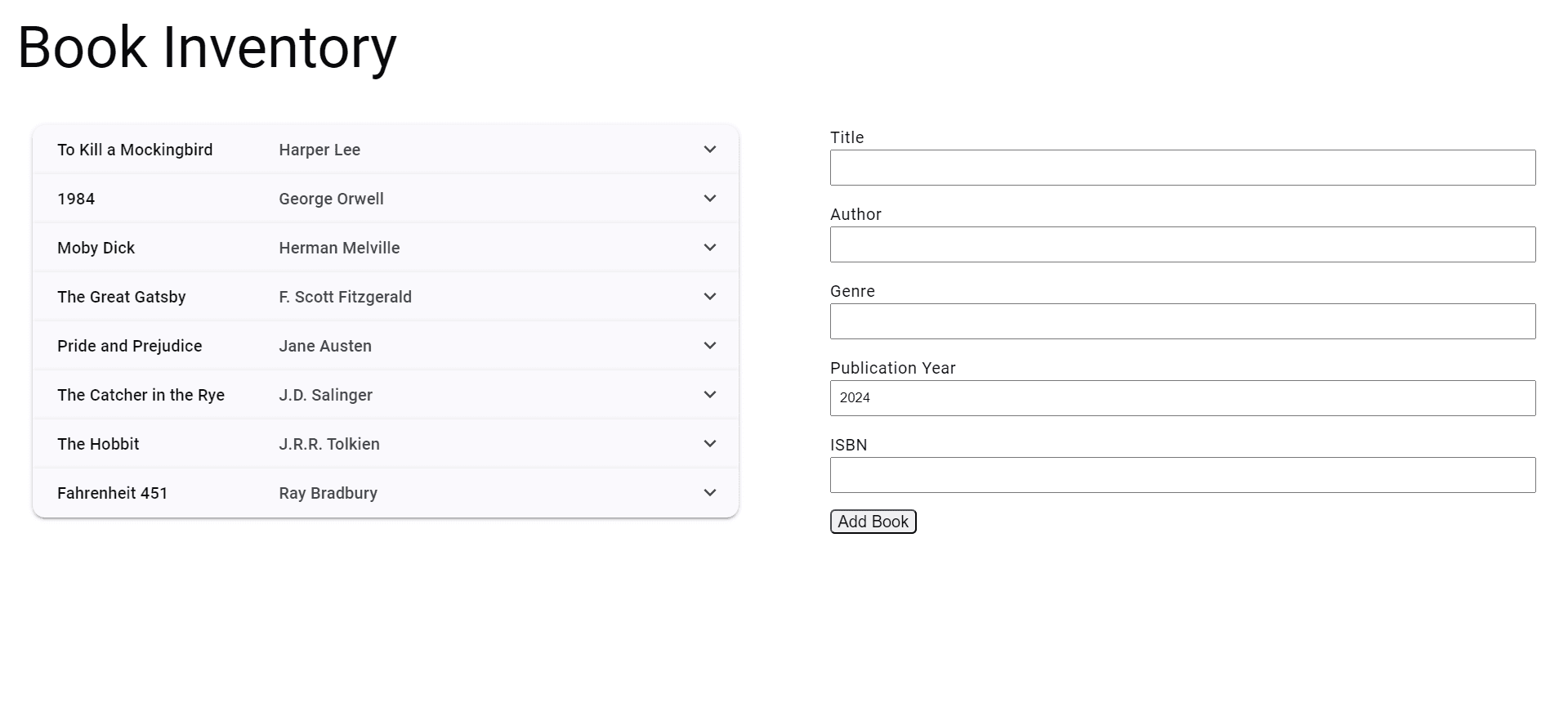Click into the Title input field

tap(1182, 167)
